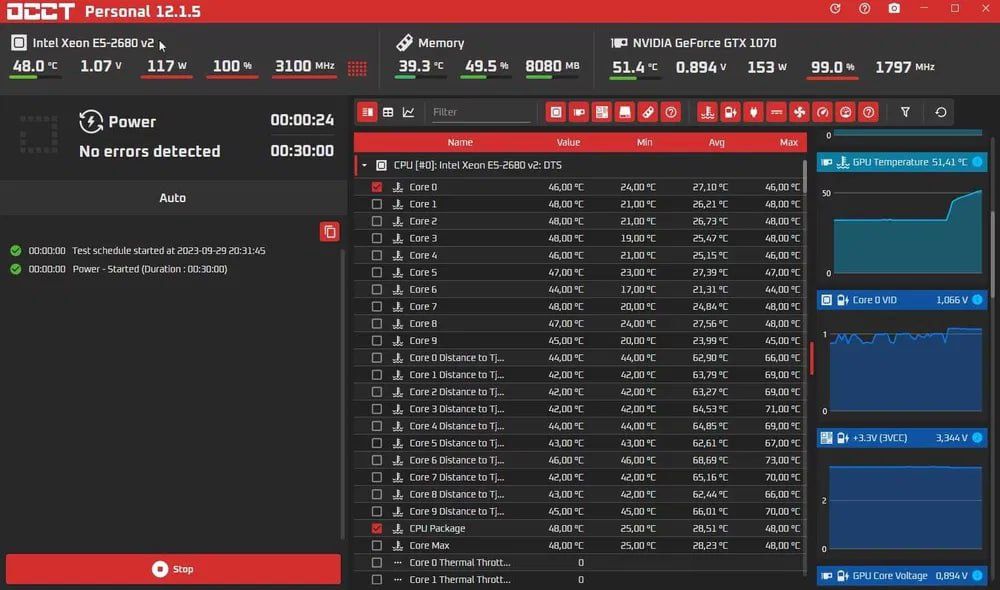Stop the running Power test
The image size is (1000, 590).
173,569
